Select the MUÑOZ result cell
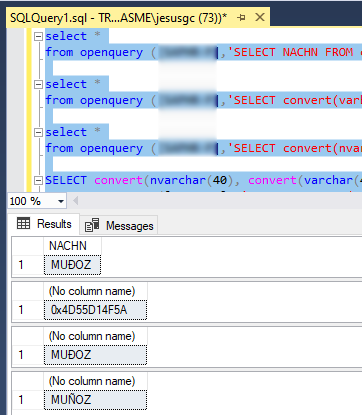362x415 pixels. point(95,400)
